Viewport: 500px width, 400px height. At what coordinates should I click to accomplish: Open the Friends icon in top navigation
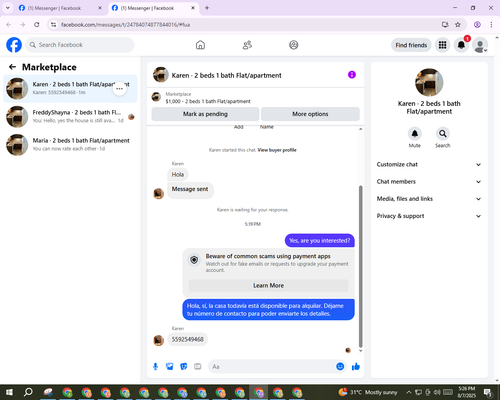(247, 45)
